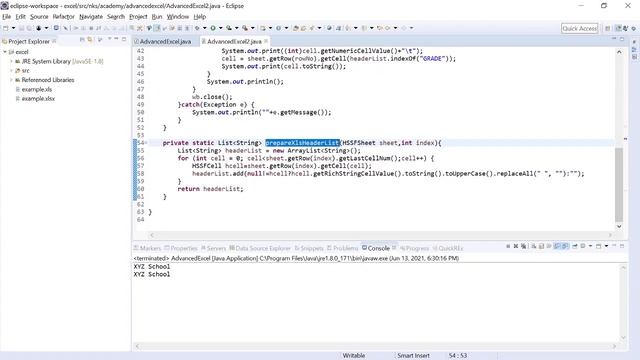Screen dimensions: 640x360
Task: Click the green Run button icon
Action: [x=213, y=28]
